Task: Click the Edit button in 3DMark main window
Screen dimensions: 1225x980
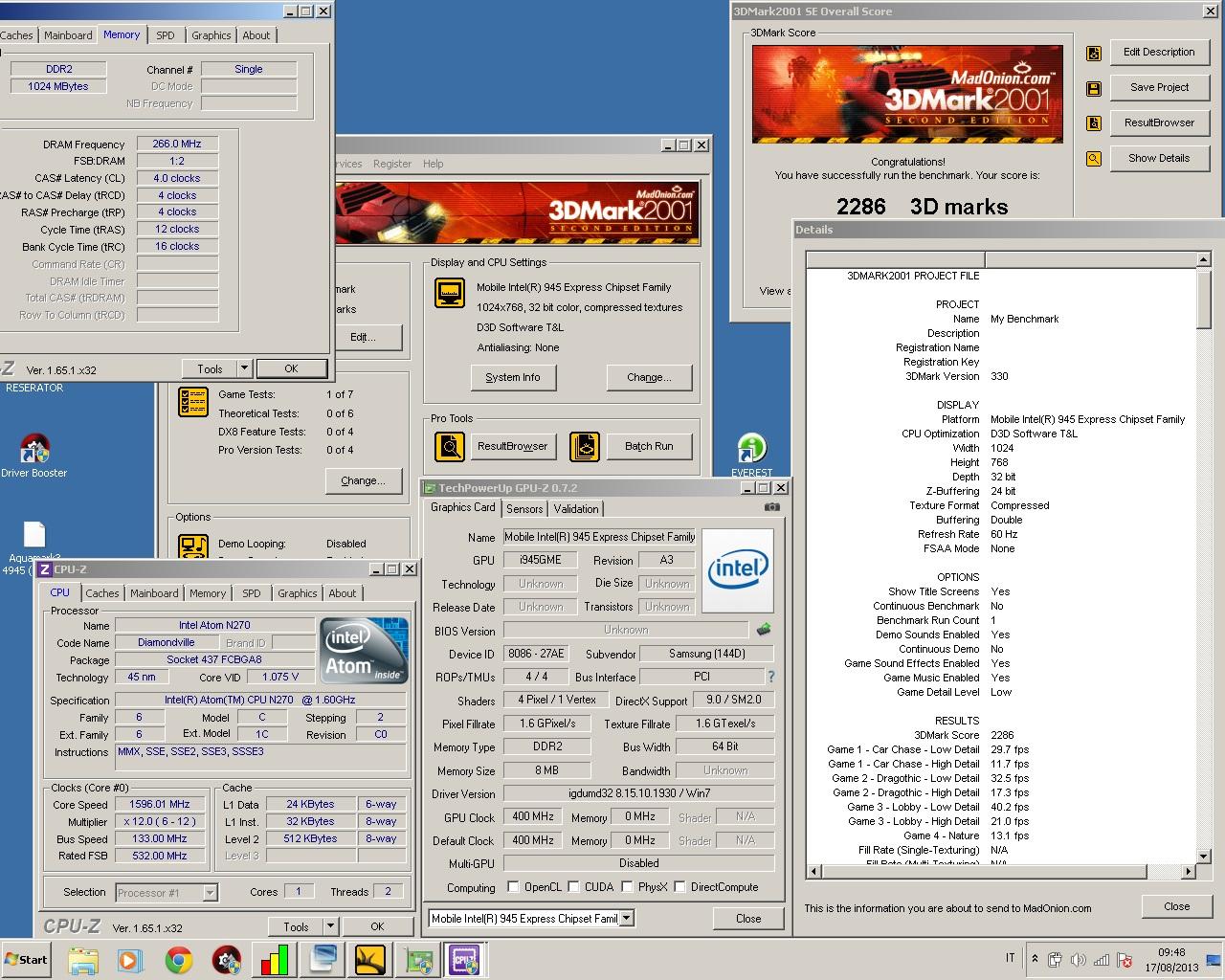Action: 363,337
